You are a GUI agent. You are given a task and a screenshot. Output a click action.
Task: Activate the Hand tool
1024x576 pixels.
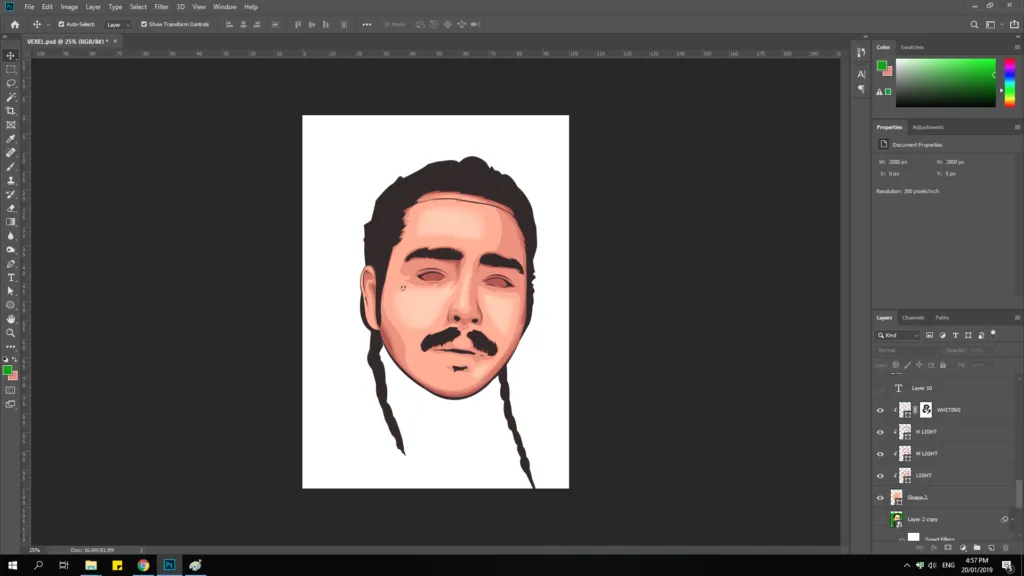click(x=10, y=319)
